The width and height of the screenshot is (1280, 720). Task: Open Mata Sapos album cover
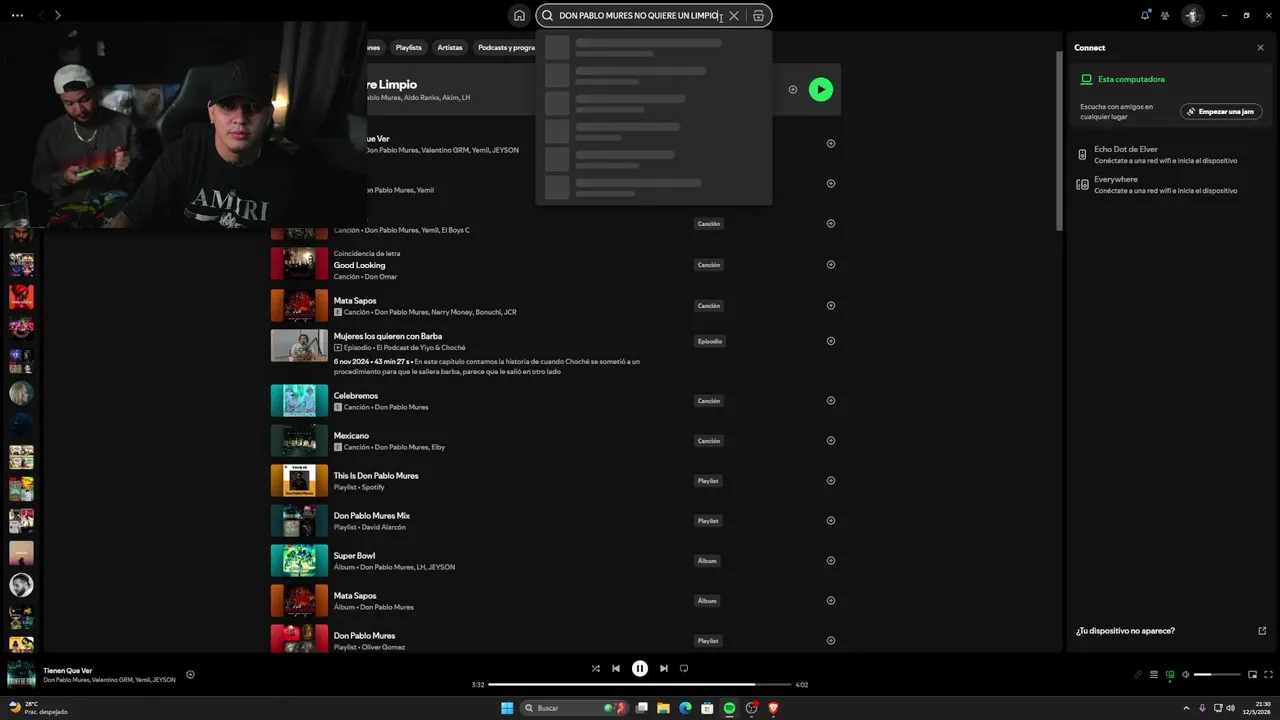[x=299, y=600]
